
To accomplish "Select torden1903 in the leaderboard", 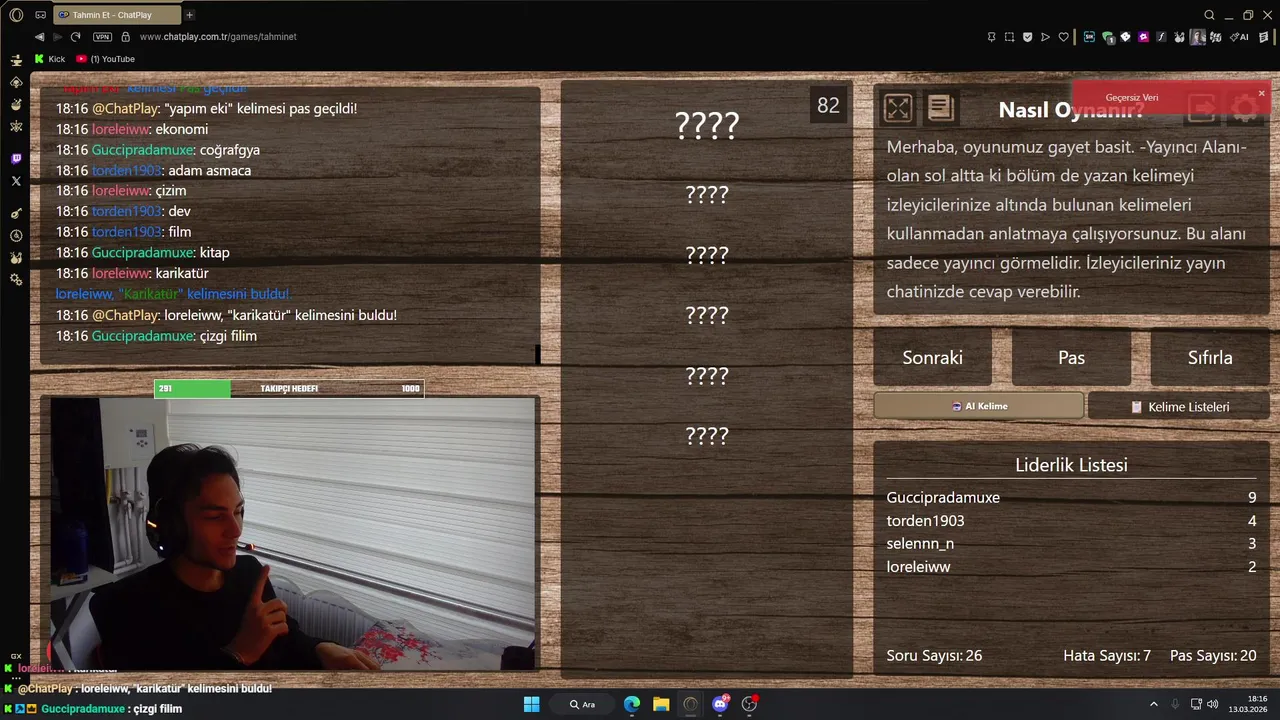I will (925, 520).
